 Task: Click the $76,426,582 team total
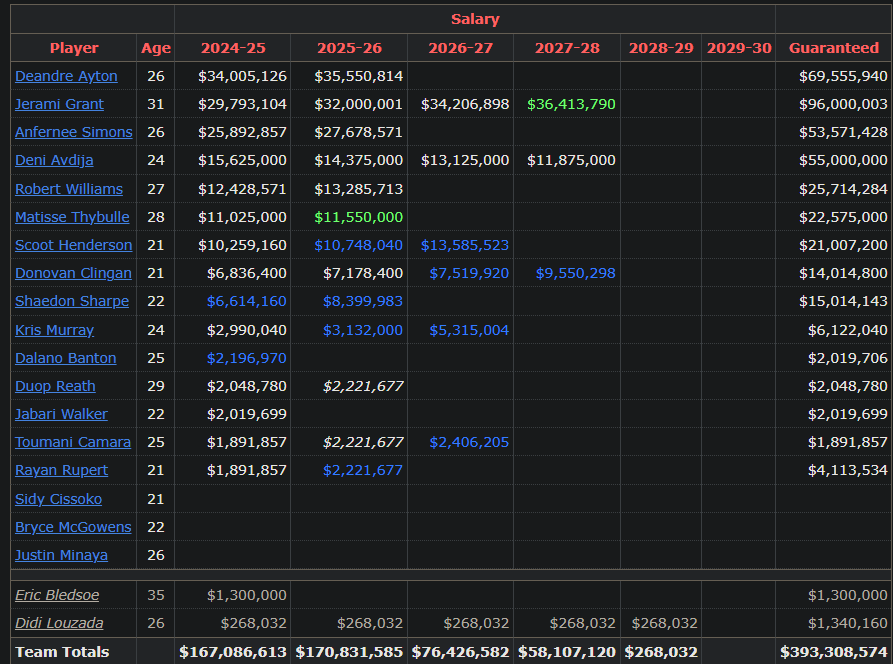460,651
